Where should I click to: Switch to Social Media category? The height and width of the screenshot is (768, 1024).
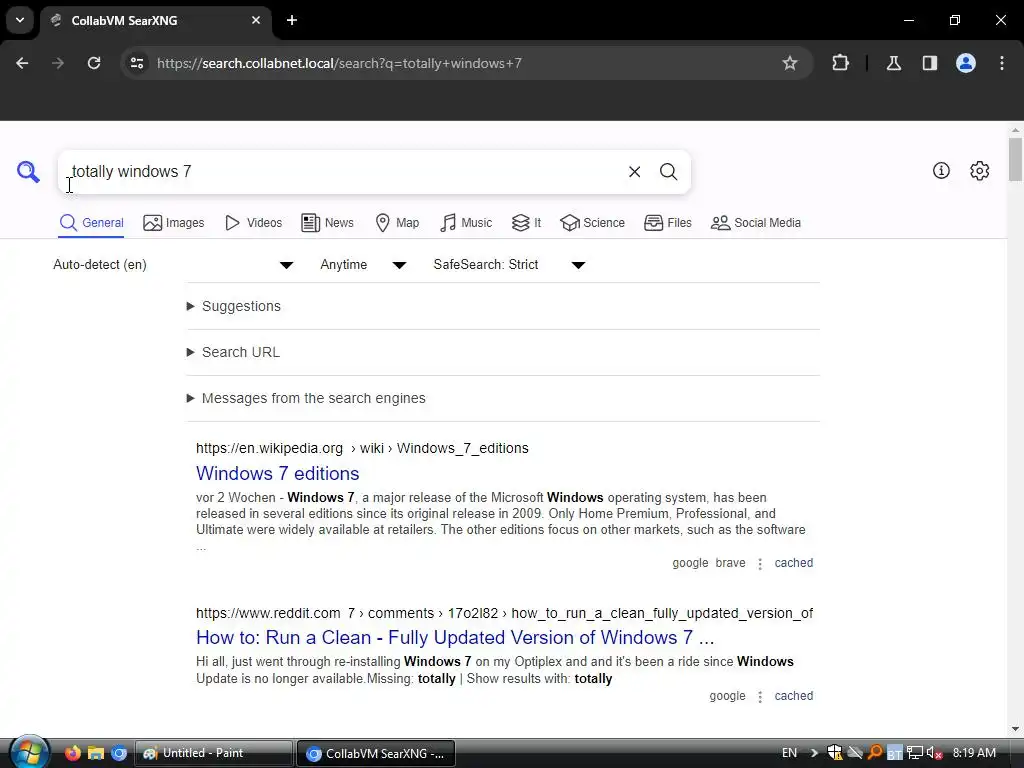pyautogui.click(x=756, y=223)
